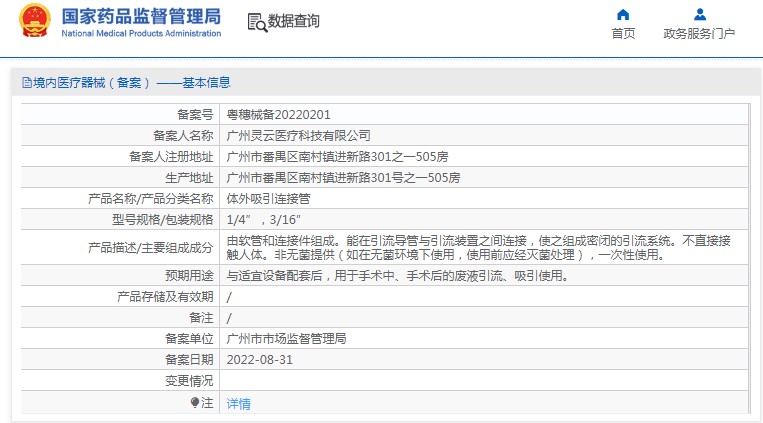Click the 备案人注册地址 row label
Viewport: 763px width, 423px height.
point(171,157)
